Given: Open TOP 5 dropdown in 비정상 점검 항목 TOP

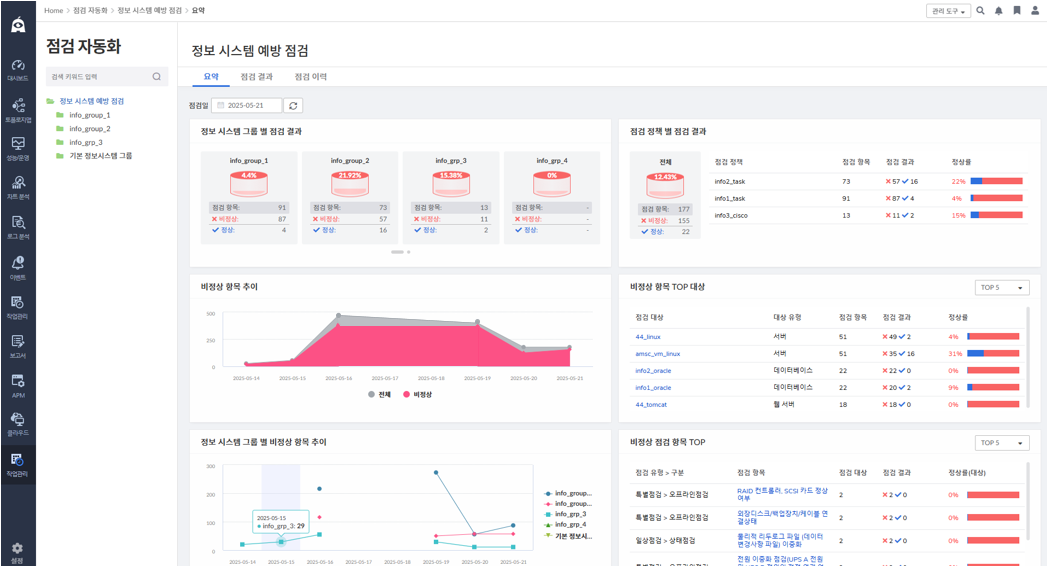Looking at the screenshot, I should click(x=1002, y=443).
